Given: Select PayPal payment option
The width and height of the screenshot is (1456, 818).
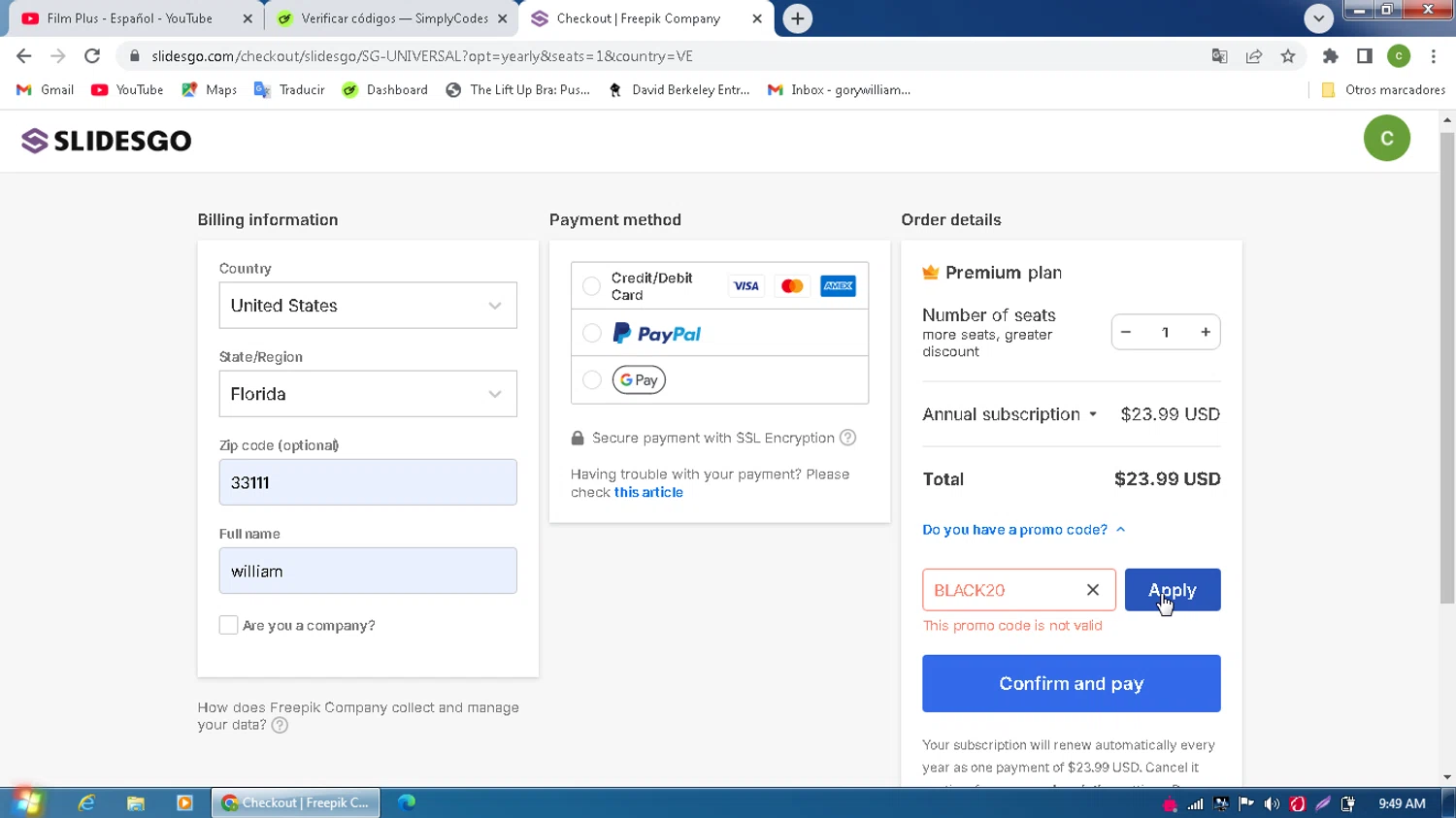Looking at the screenshot, I should [x=591, y=333].
